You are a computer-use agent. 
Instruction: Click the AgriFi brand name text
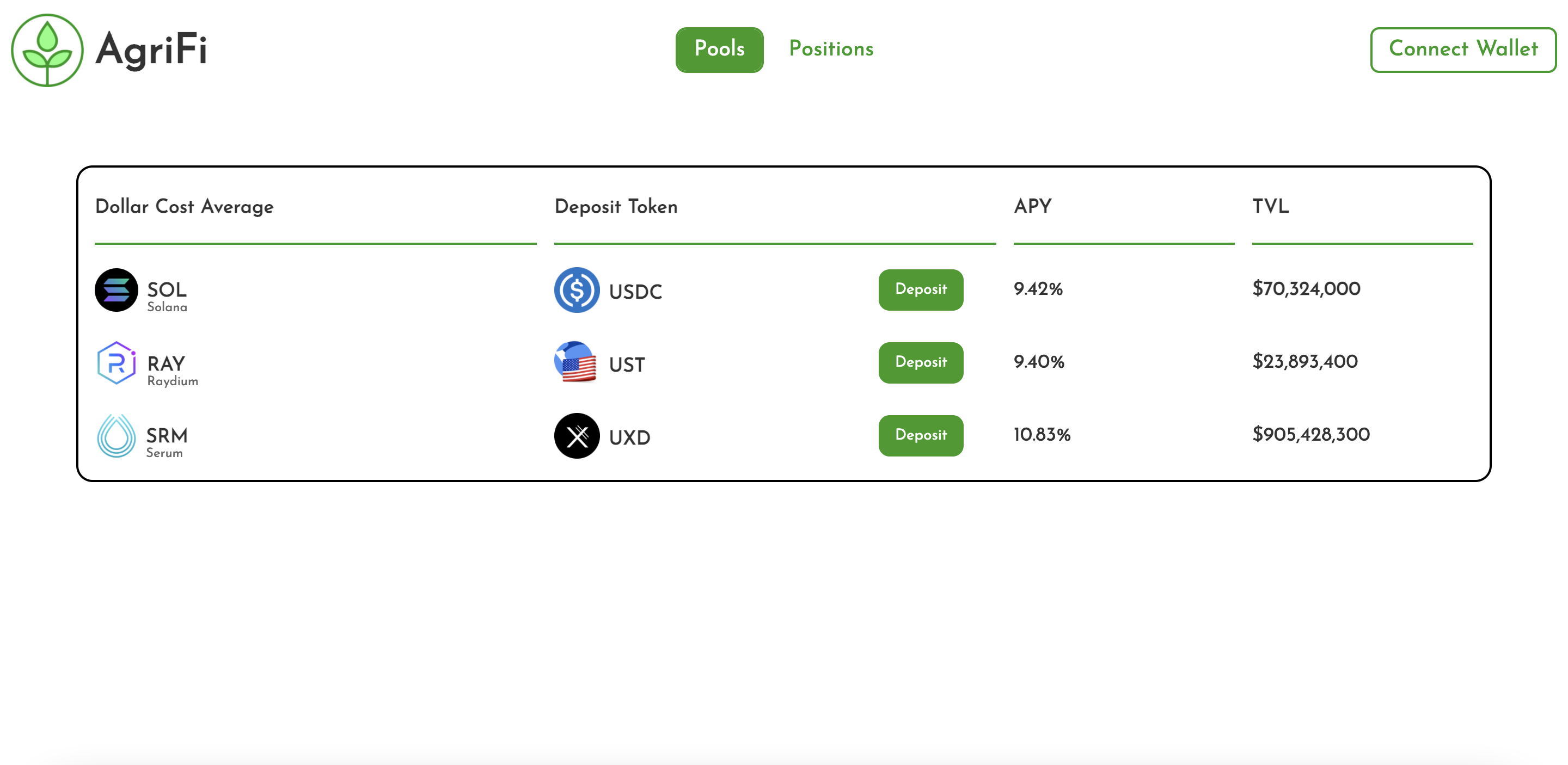[x=151, y=50]
